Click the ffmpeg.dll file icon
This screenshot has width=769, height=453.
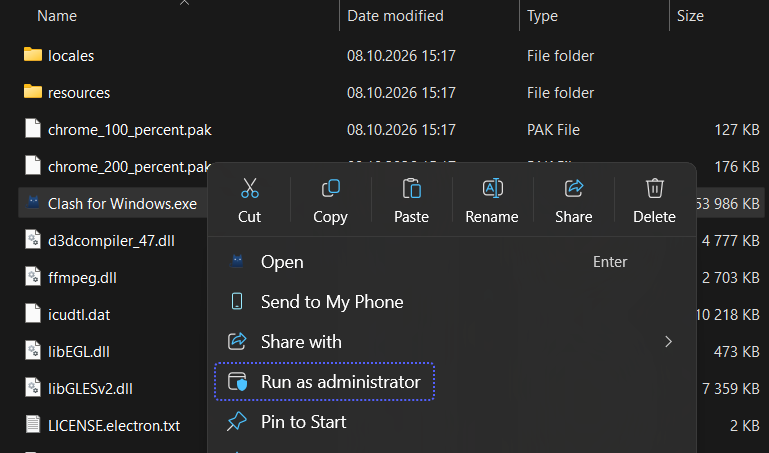33,277
